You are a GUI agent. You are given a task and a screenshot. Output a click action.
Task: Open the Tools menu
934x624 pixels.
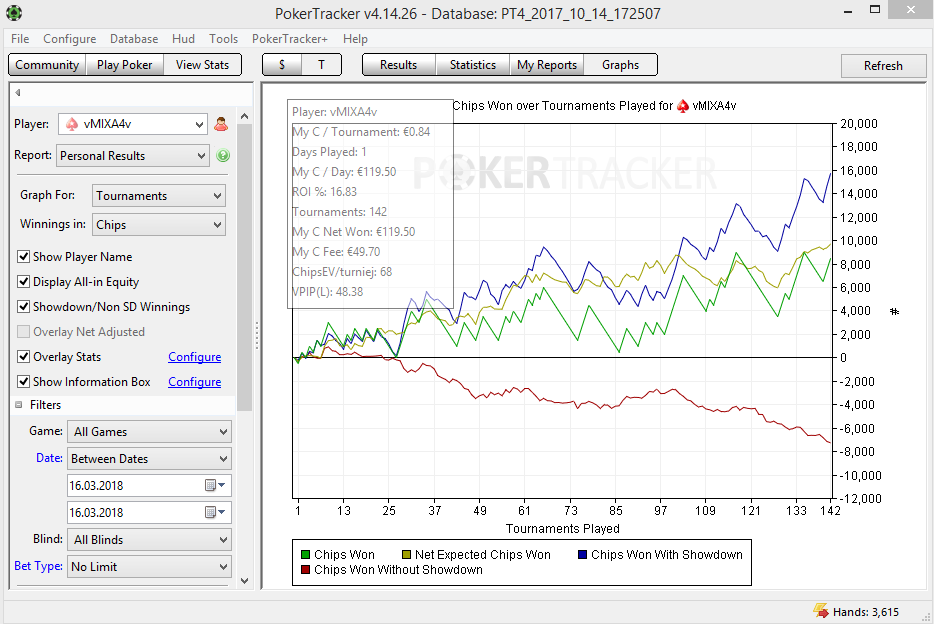coord(223,39)
